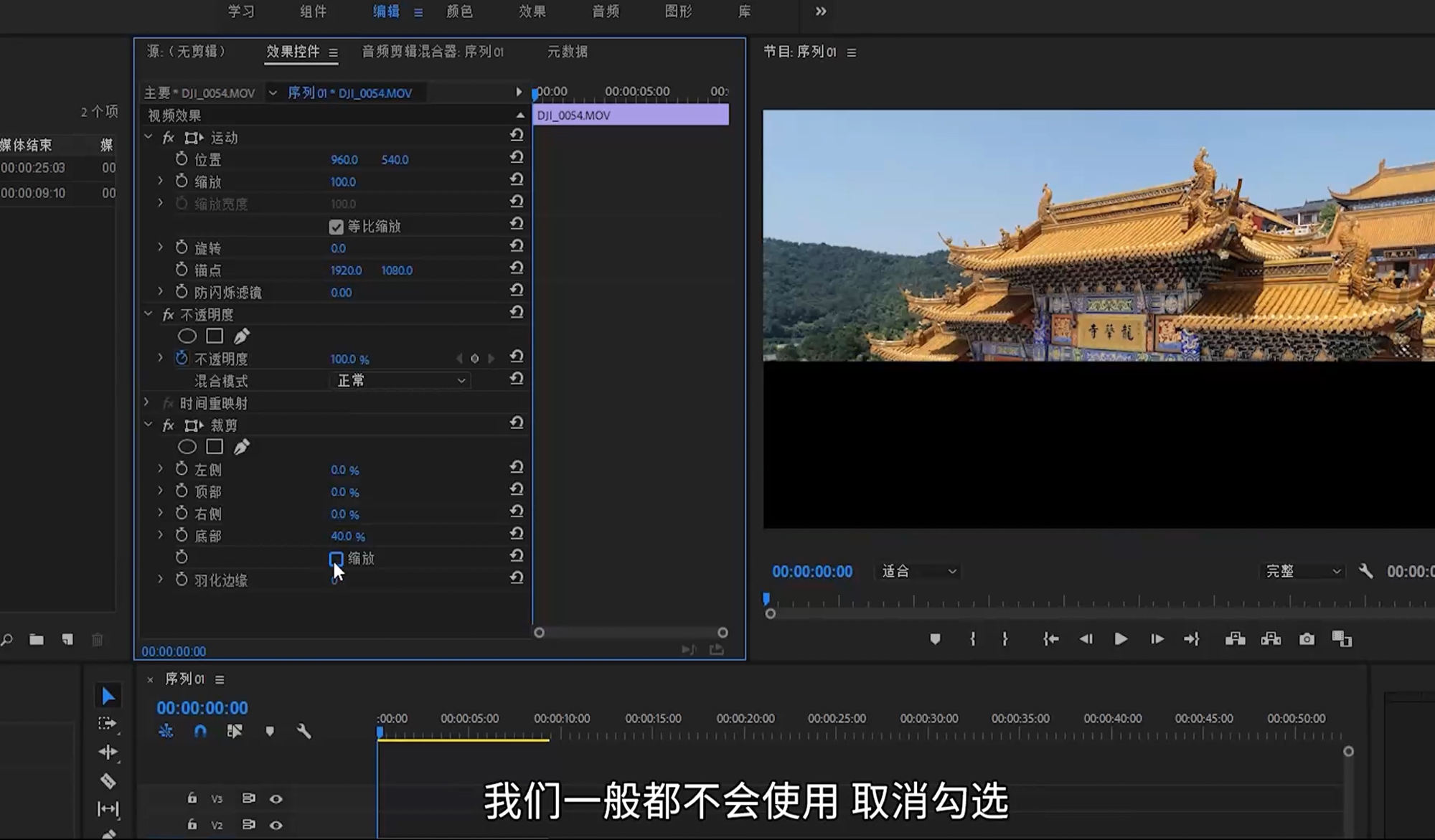Toggle the 缩放 checkbox under Crop

pos(336,558)
